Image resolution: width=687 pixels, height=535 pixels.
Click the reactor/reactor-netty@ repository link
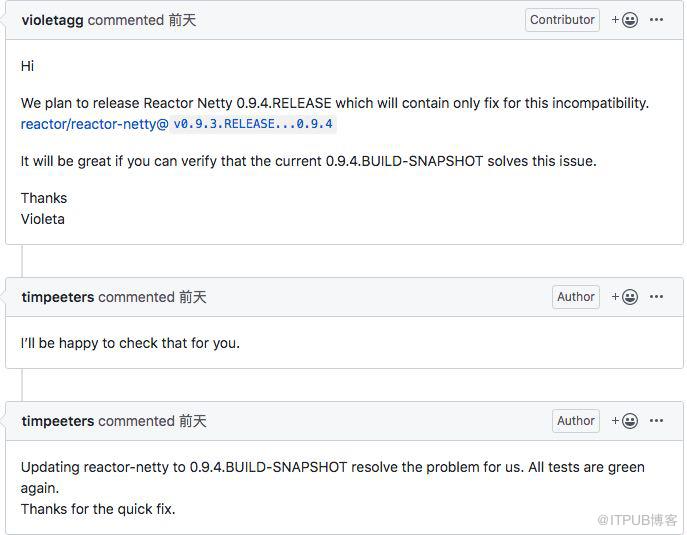pyautogui.click(x=95, y=124)
